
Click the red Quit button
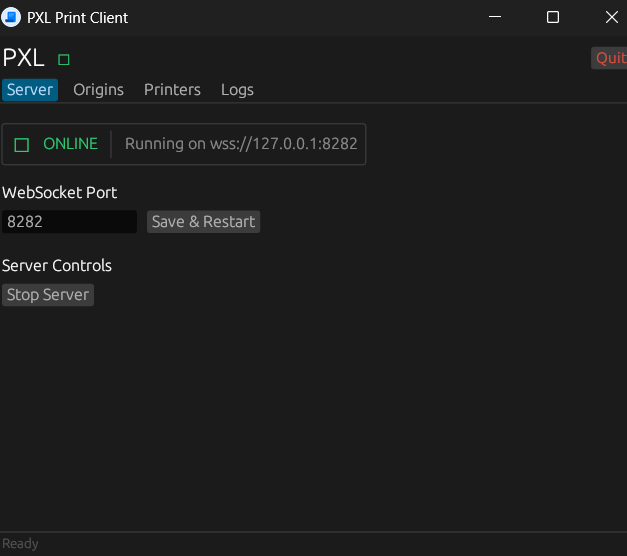pyautogui.click(x=609, y=58)
